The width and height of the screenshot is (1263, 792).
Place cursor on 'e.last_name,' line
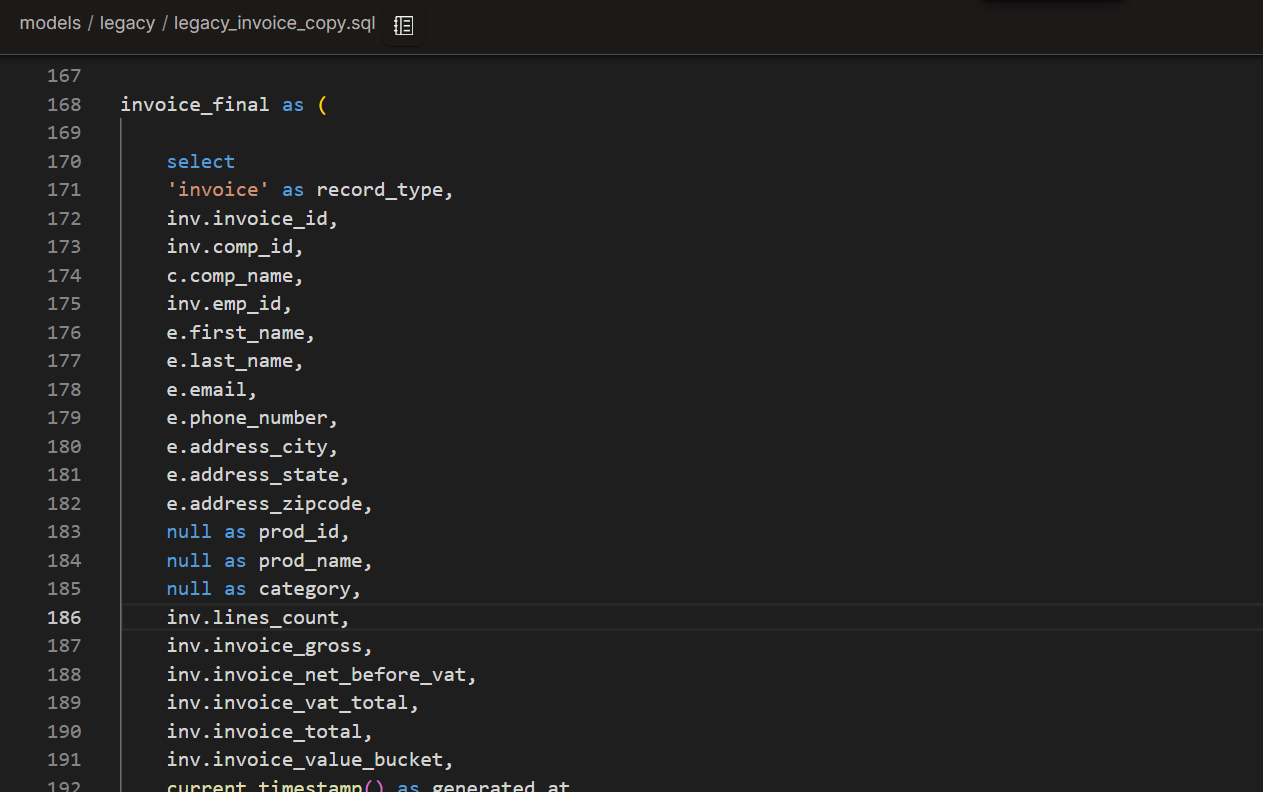coord(235,361)
